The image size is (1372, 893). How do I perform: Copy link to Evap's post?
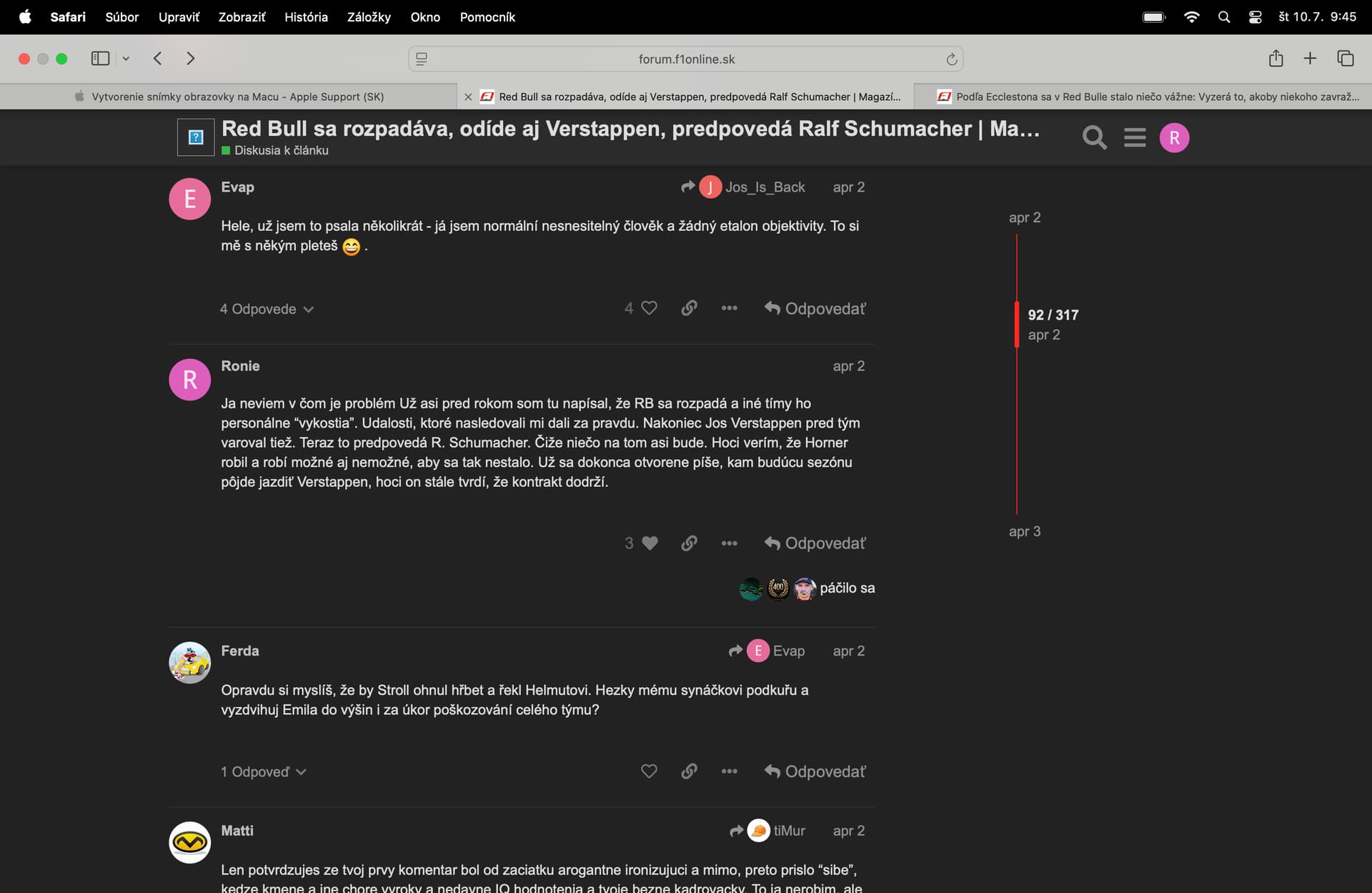pyautogui.click(x=689, y=308)
